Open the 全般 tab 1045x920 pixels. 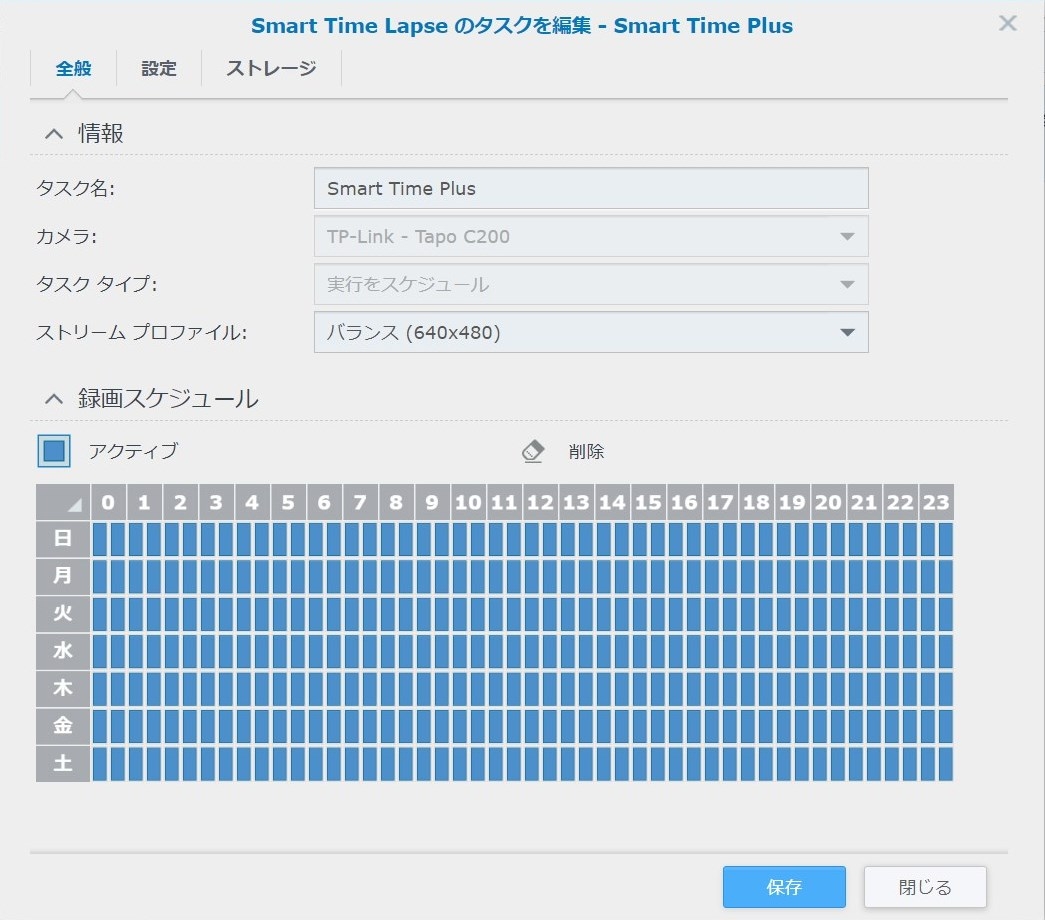[73, 69]
